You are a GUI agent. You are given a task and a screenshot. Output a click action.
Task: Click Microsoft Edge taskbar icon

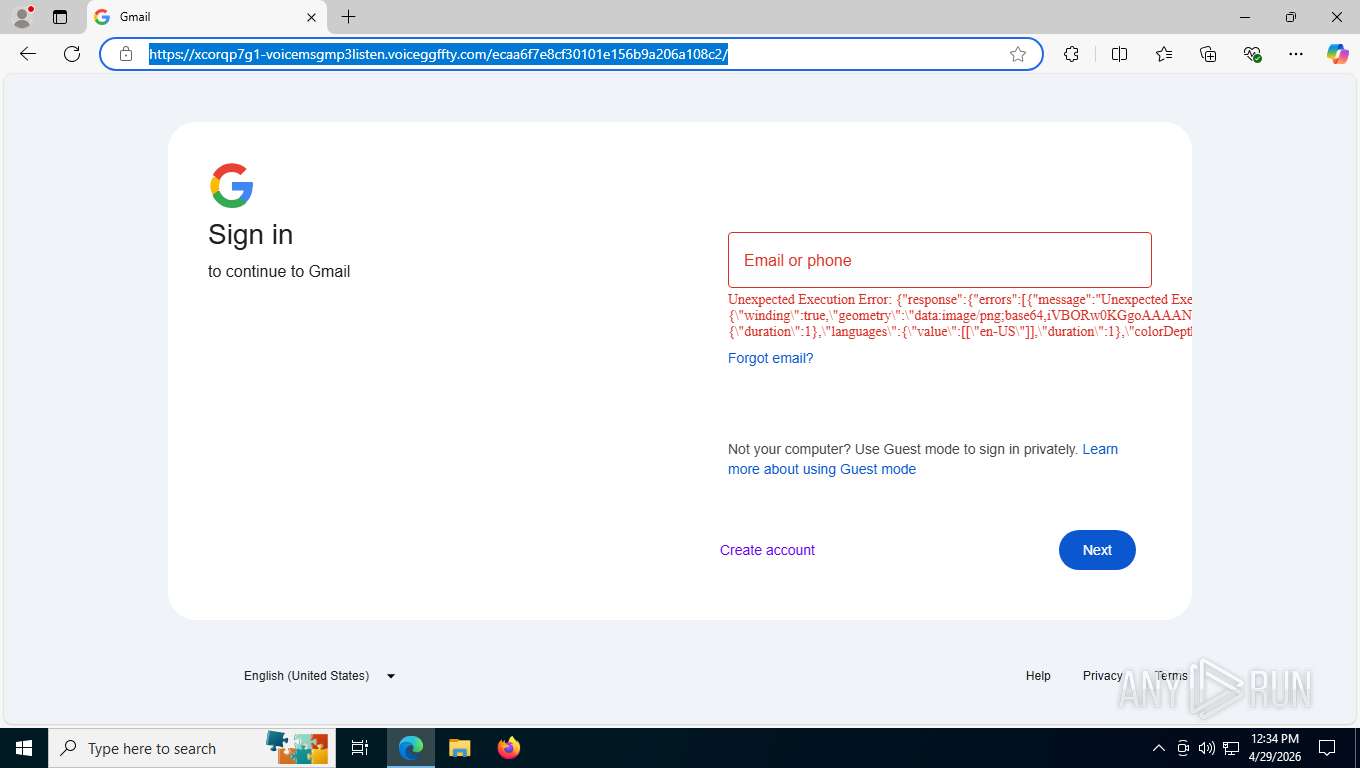411,748
